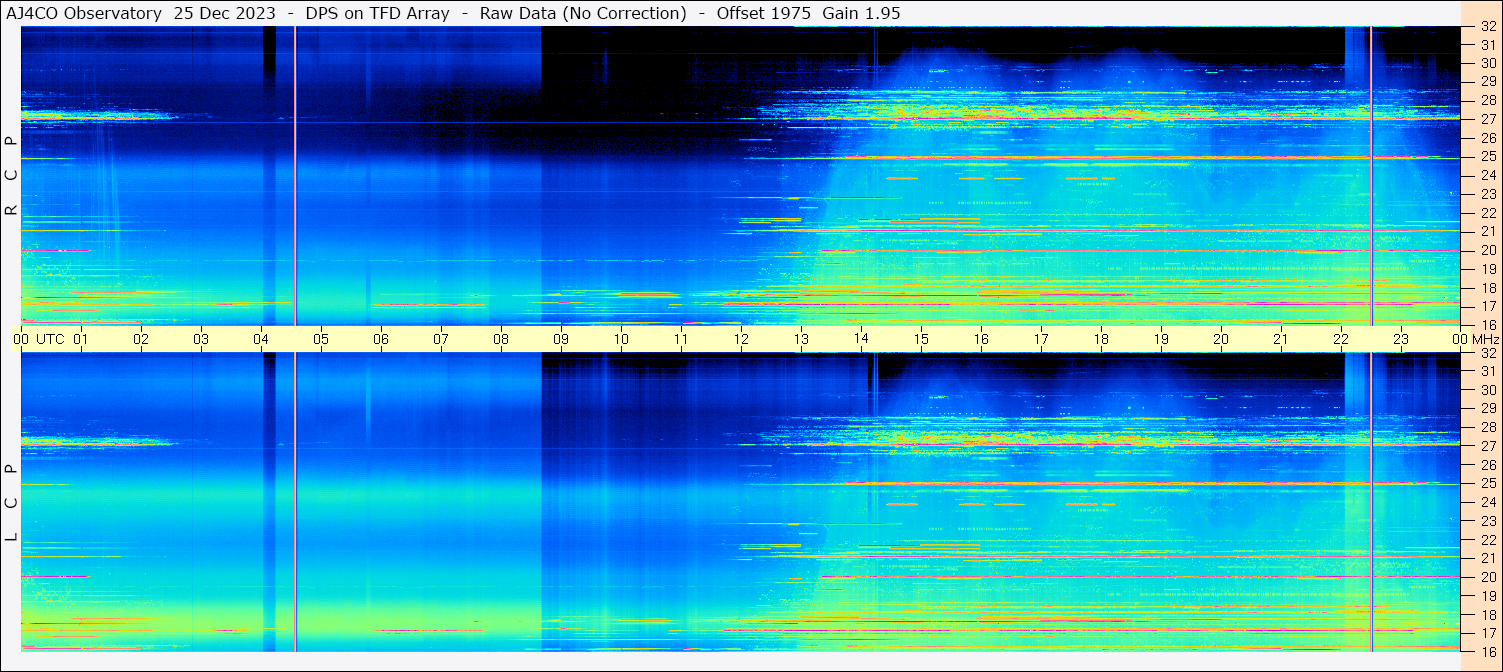Select the 04 hour mark on time axis
Screen dimensions: 1503x672
(261, 339)
